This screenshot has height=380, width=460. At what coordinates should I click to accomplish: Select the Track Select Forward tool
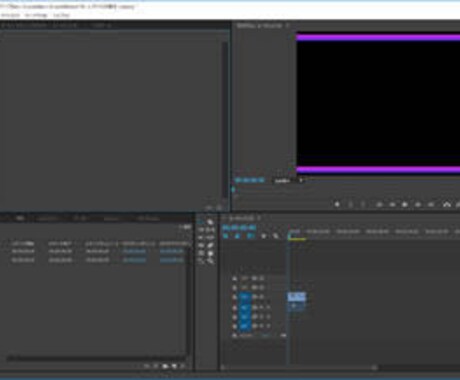210,221
